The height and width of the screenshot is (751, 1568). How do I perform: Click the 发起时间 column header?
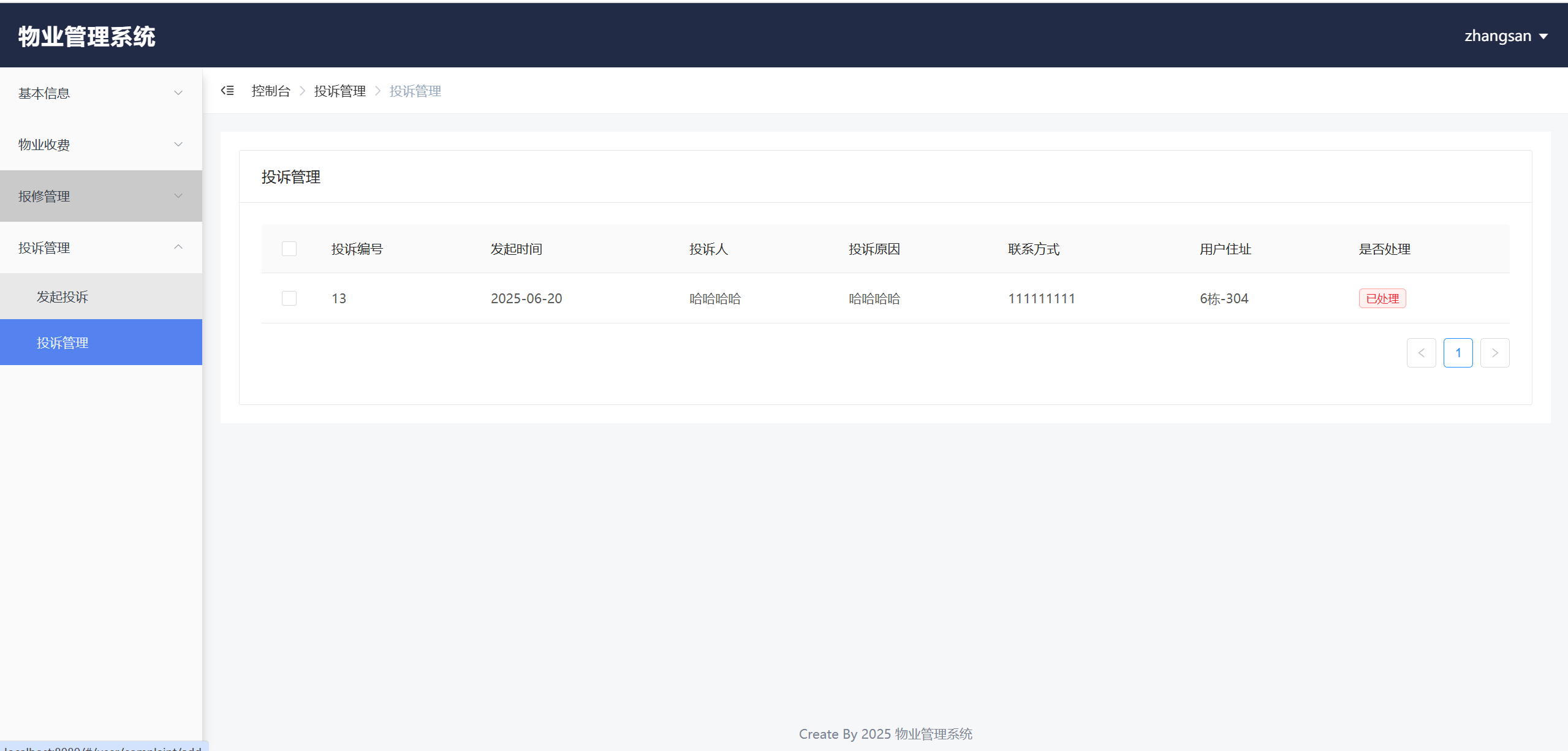516,249
